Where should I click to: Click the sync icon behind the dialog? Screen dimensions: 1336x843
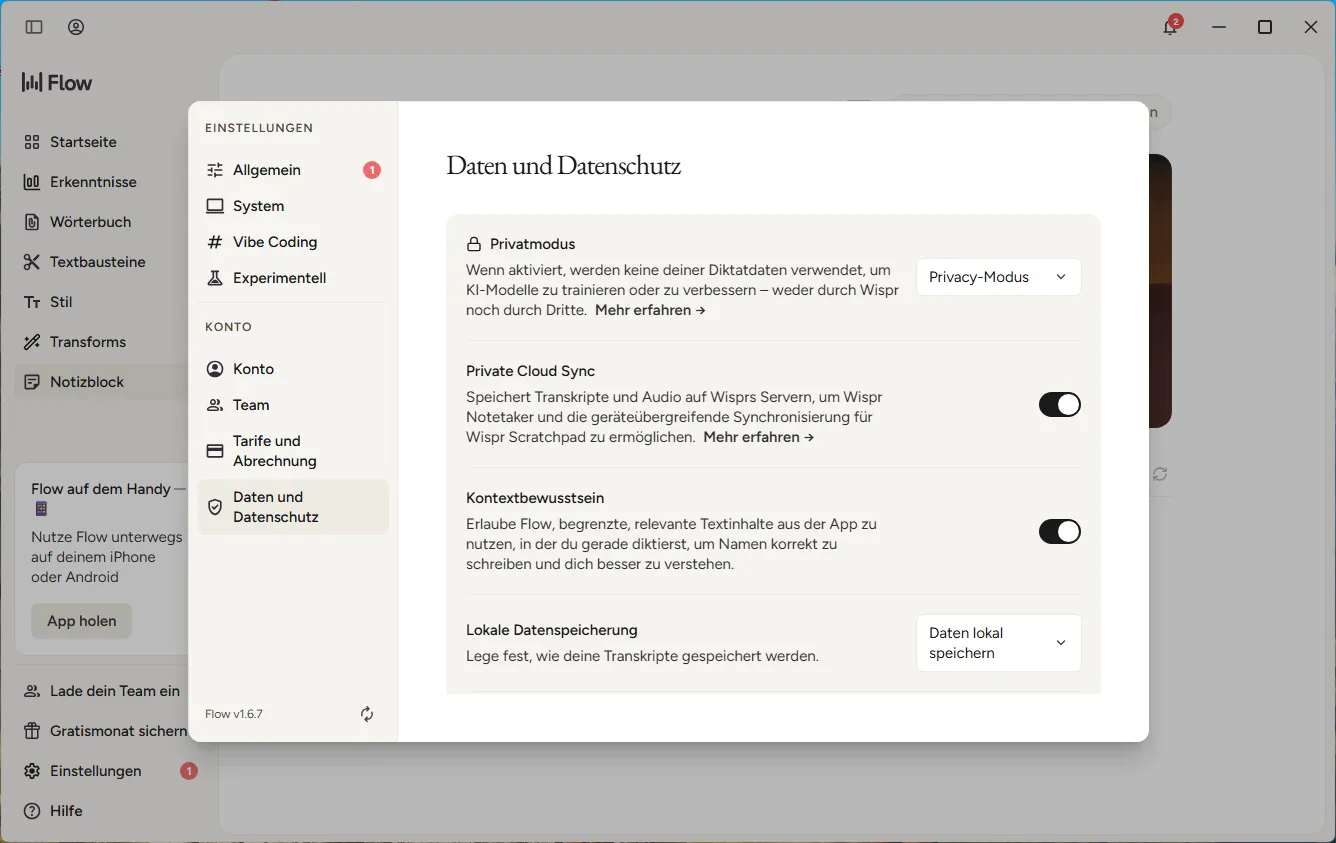pos(1160,474)
